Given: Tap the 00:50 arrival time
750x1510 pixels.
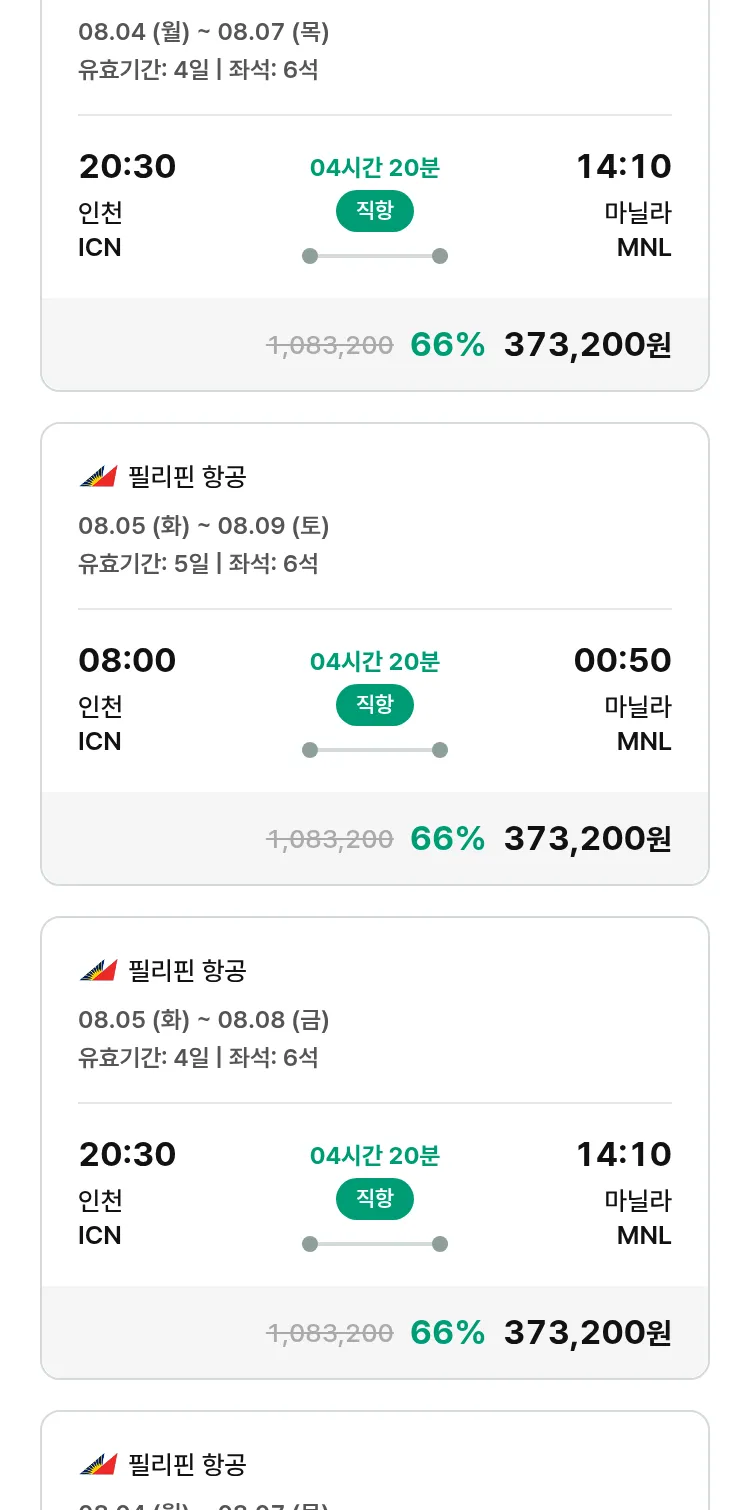Looking at the screenshot, I should click(x=622, y=660).
